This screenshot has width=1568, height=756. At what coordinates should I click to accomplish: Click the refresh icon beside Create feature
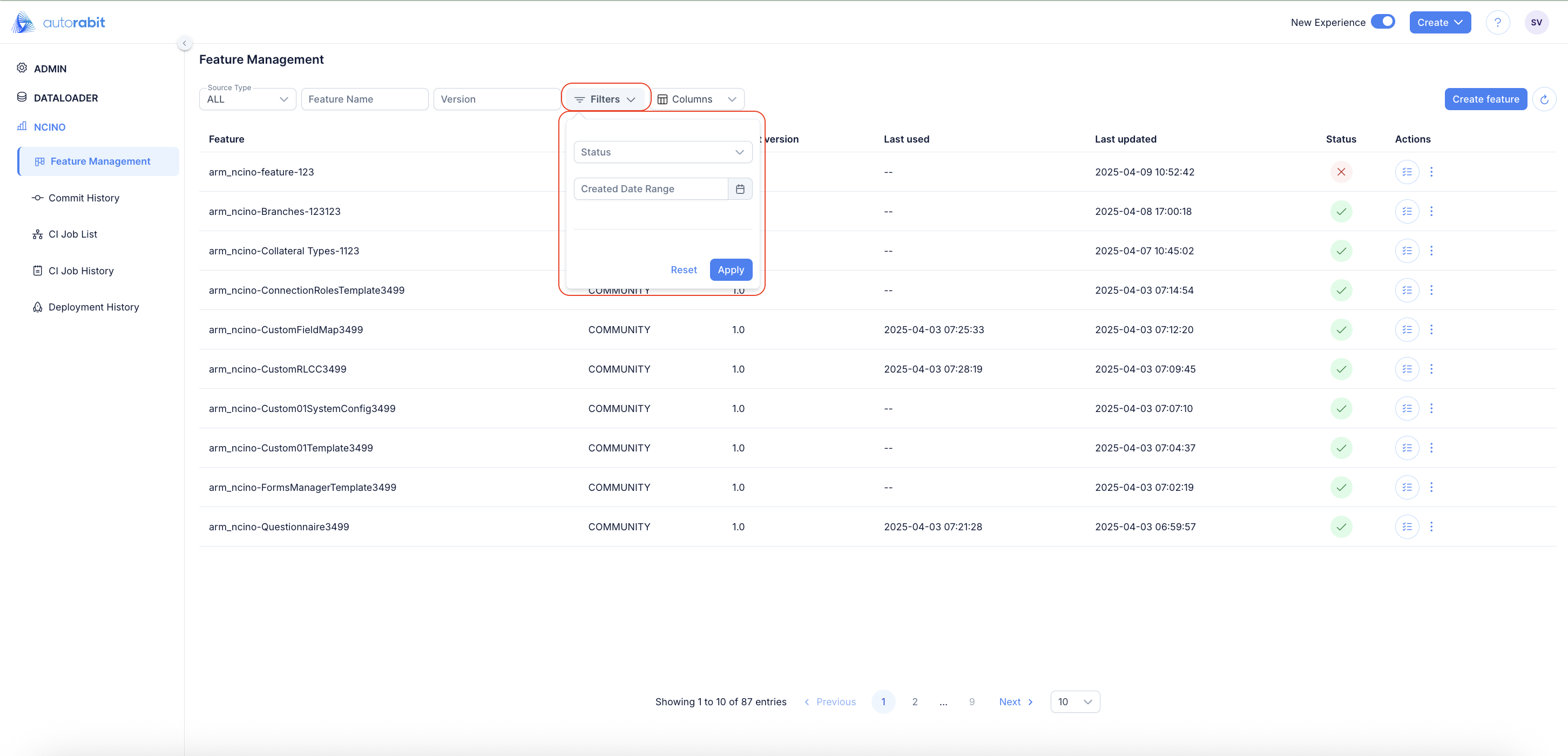click(x=1544, y=99)
